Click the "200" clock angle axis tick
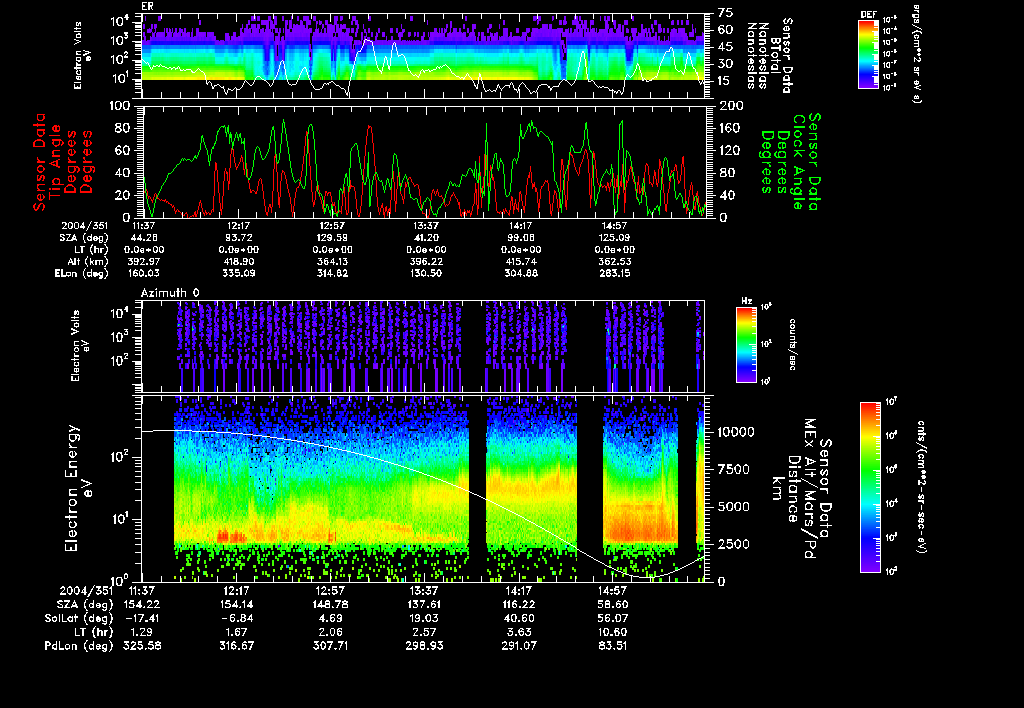 pyautogui.click(x=731, y=106)
